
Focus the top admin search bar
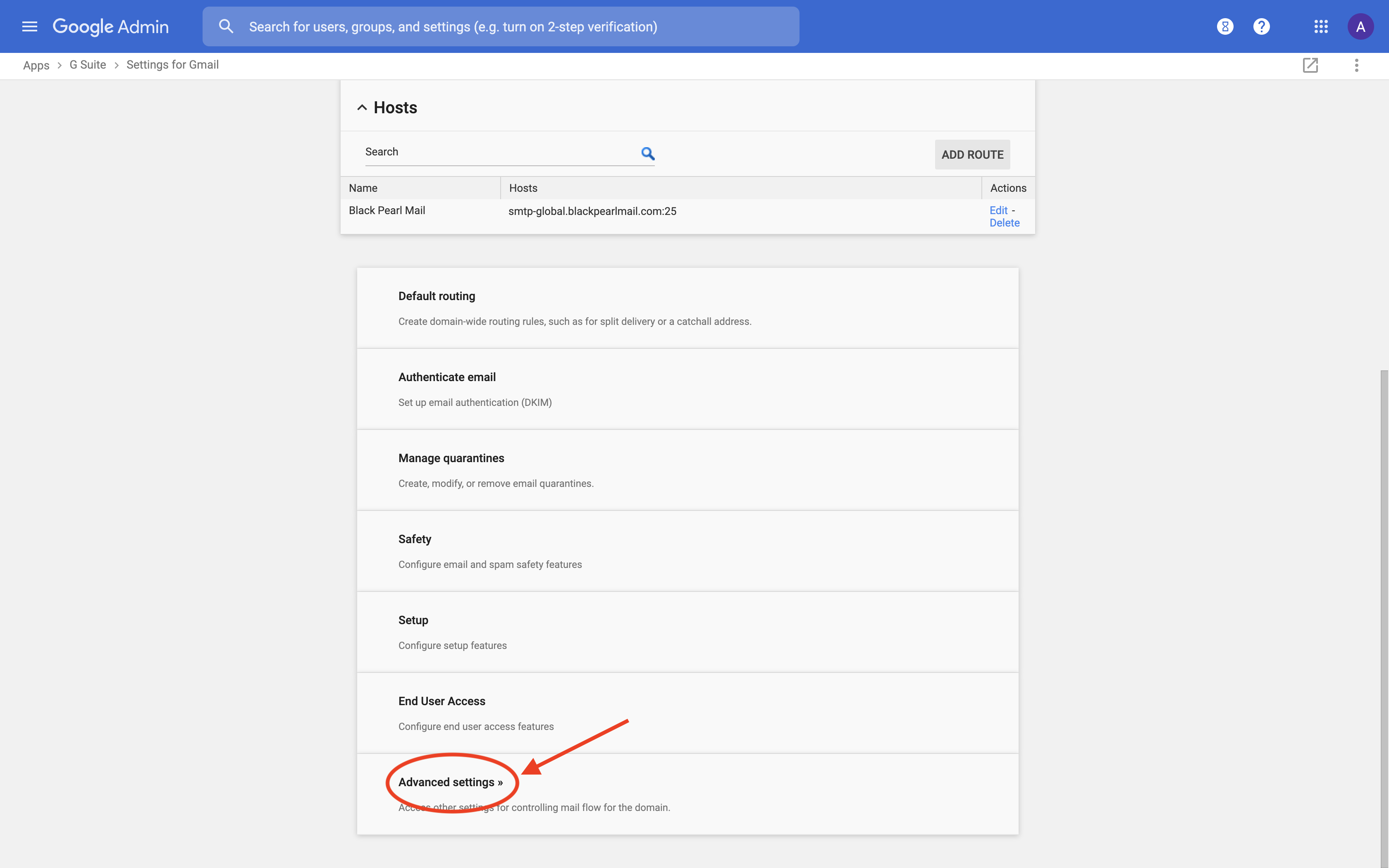coord(501,26)
